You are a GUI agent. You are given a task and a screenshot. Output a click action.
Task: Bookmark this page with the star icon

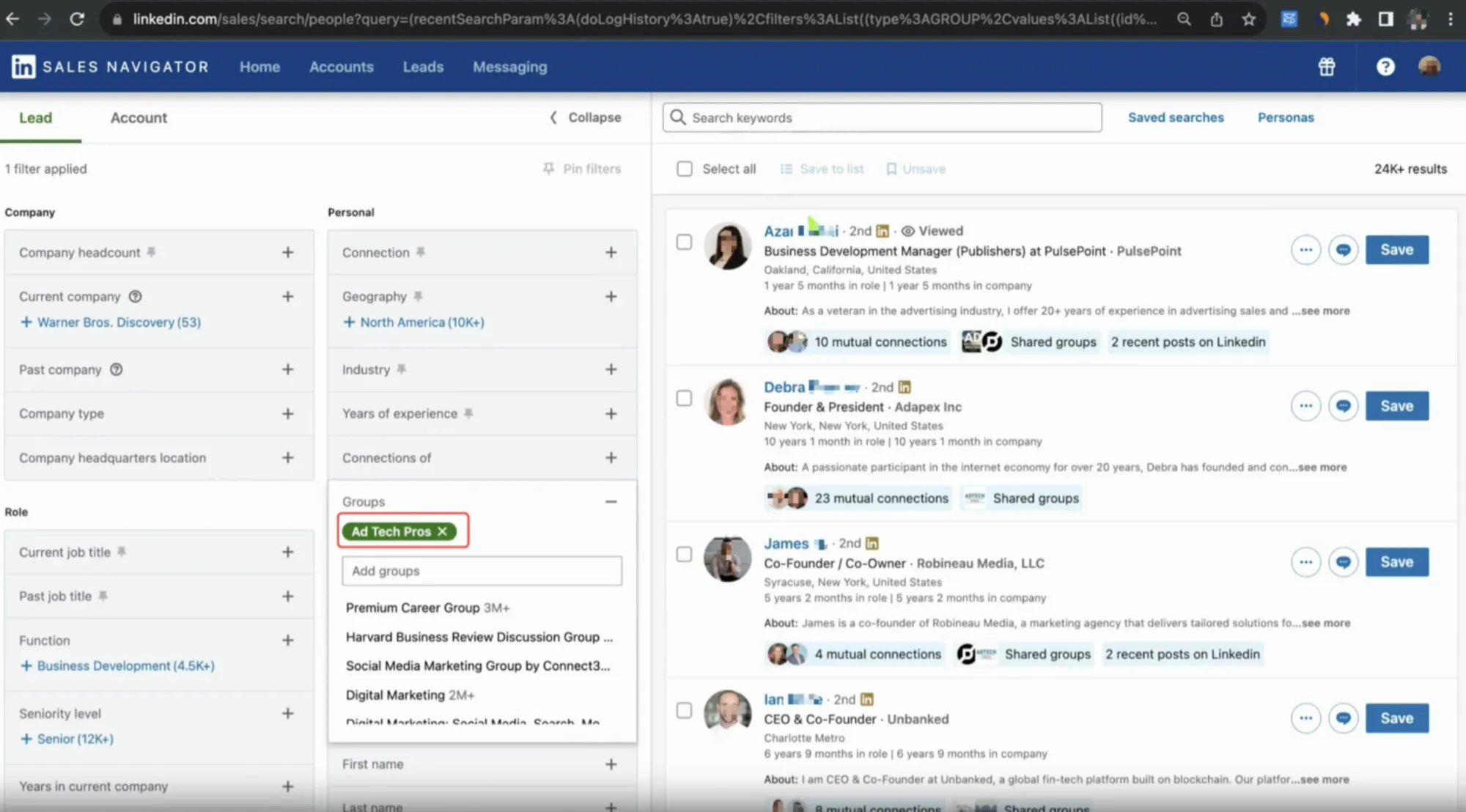(1249, 19)
